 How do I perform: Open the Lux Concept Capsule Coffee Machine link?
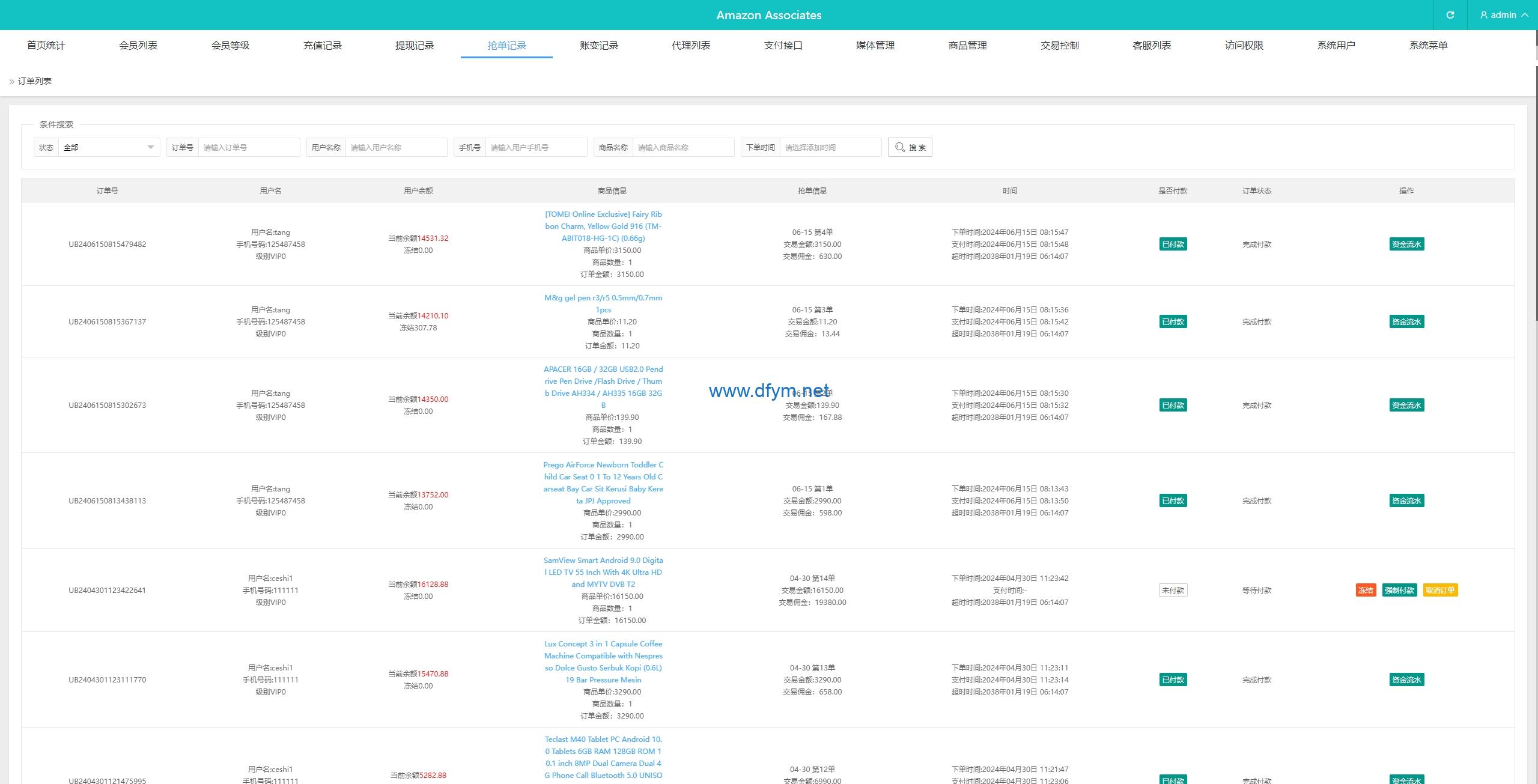point(603,661)
